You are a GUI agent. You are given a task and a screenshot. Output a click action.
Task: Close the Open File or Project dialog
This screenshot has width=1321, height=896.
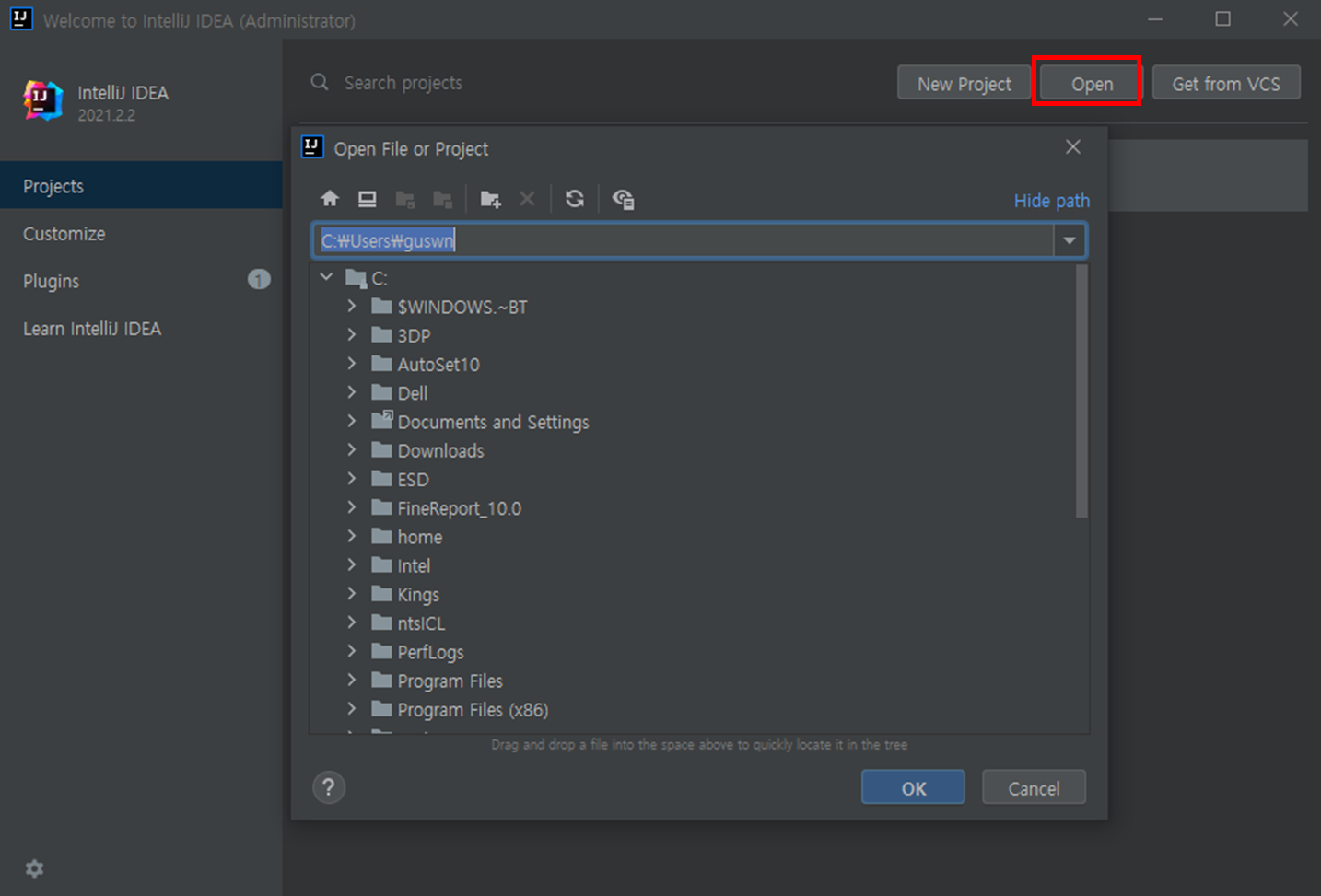click(x=1073, y=146)
